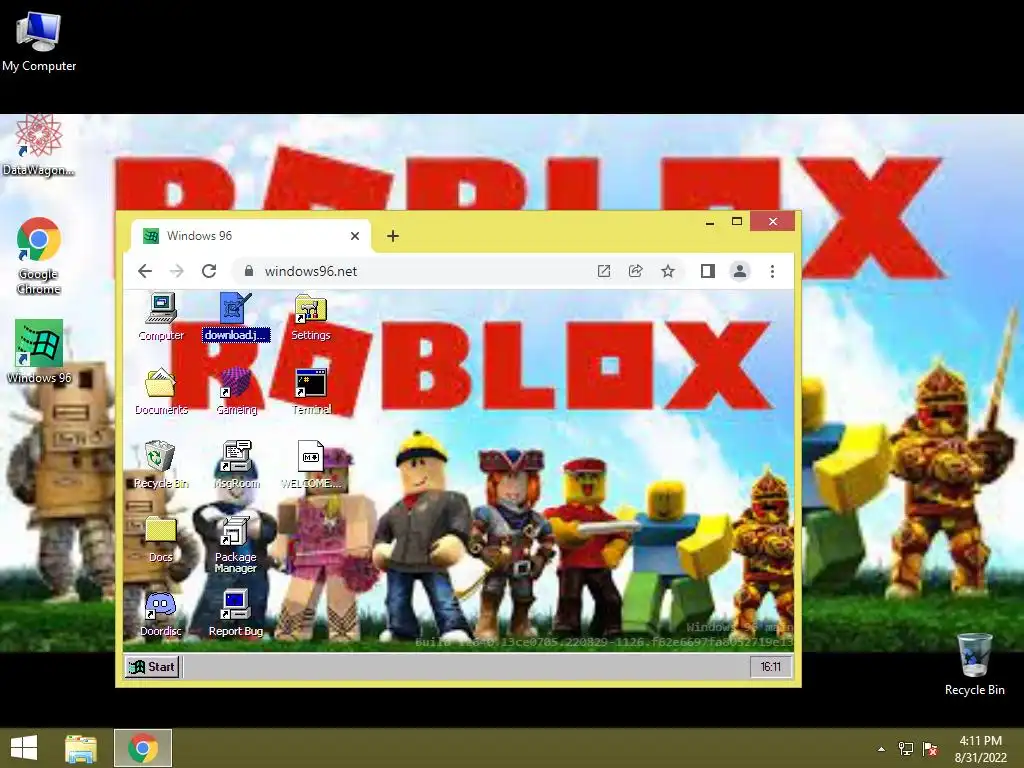The width and height of the screenshot is (1024, 768).
Task: Open Recycle Bin on the Windows desktop
Action: pyautogui.click(x=974, y=664)
